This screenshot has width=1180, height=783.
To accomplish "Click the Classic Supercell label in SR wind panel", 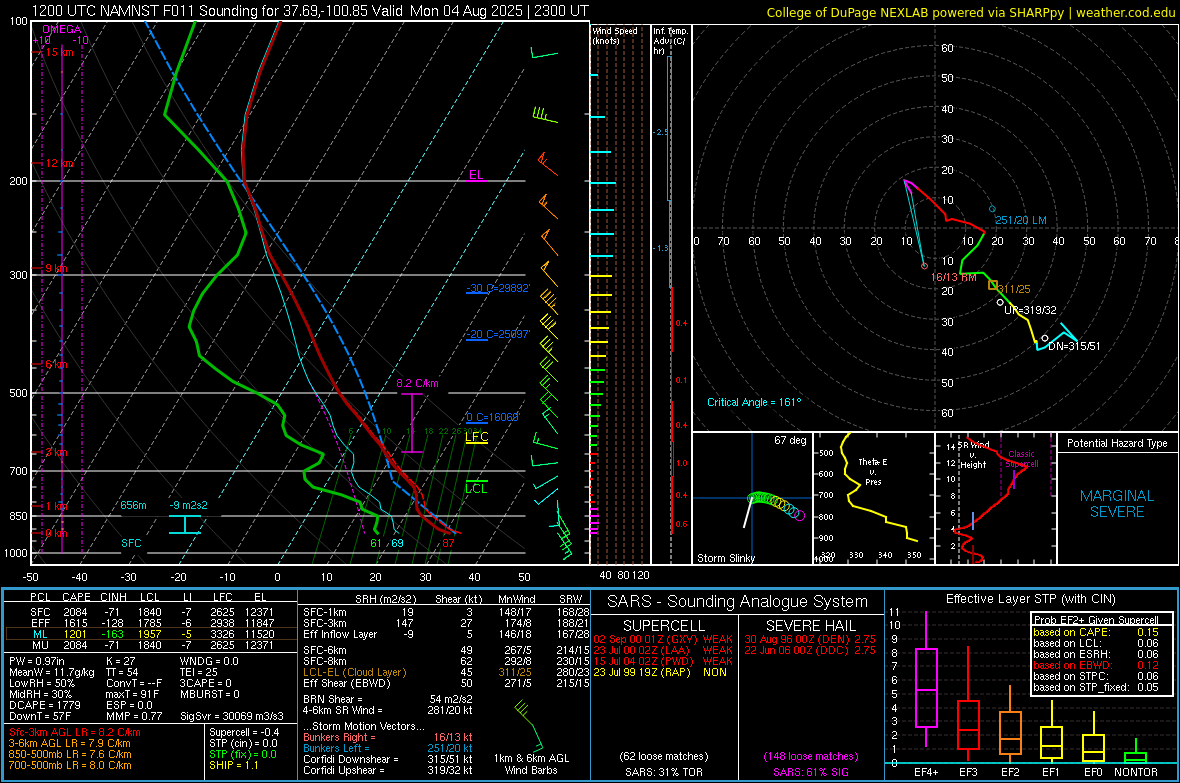I will coord(1022,459).
